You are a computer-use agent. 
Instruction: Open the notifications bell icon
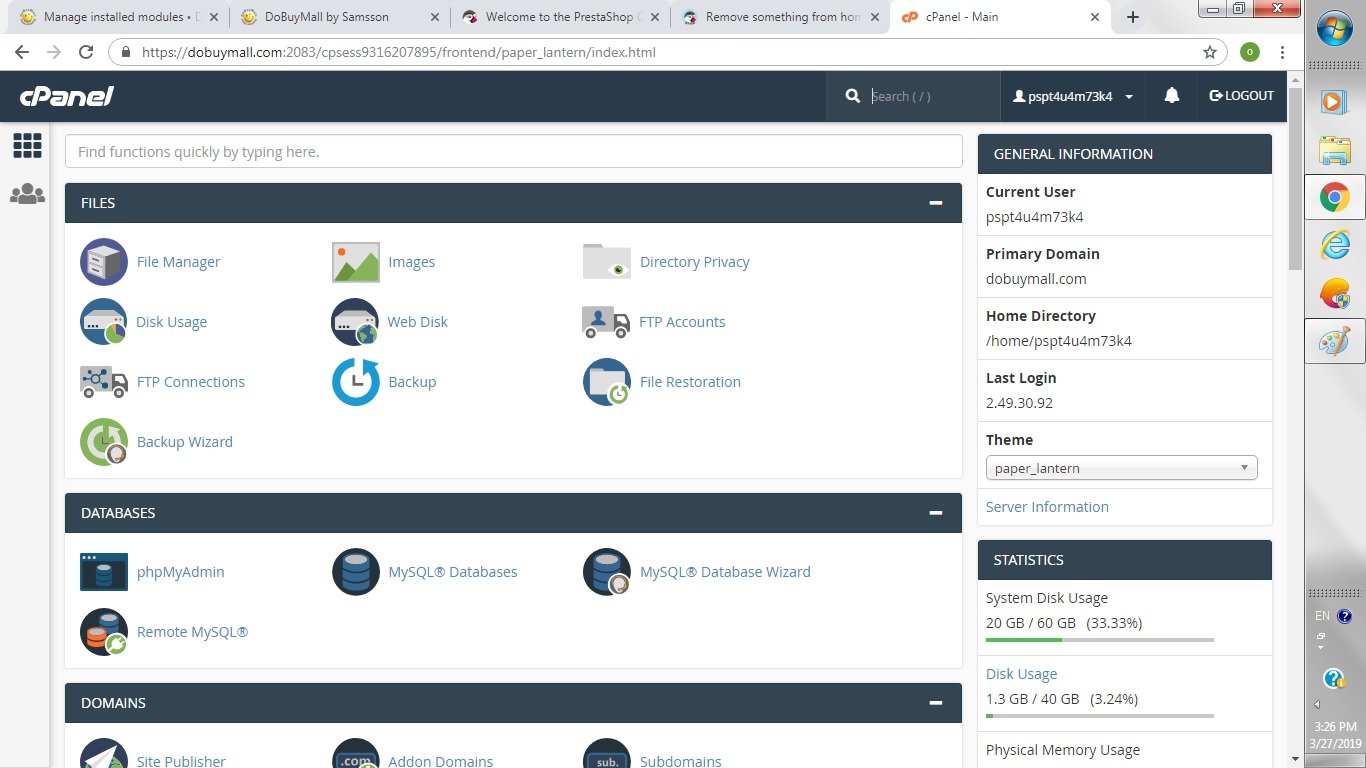coord(1172,96)
